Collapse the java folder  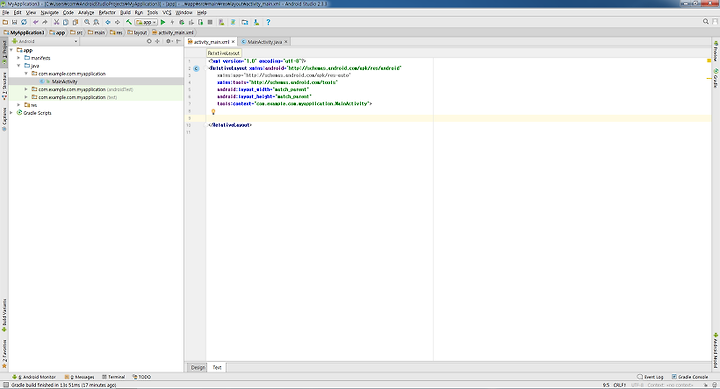[x=19, y=66]
